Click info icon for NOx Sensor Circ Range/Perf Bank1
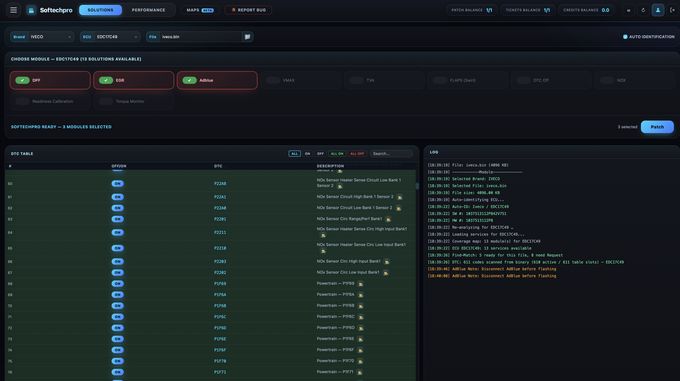This screenshot has height=381, width=680. pyautogui.click(x=388, y=219)
